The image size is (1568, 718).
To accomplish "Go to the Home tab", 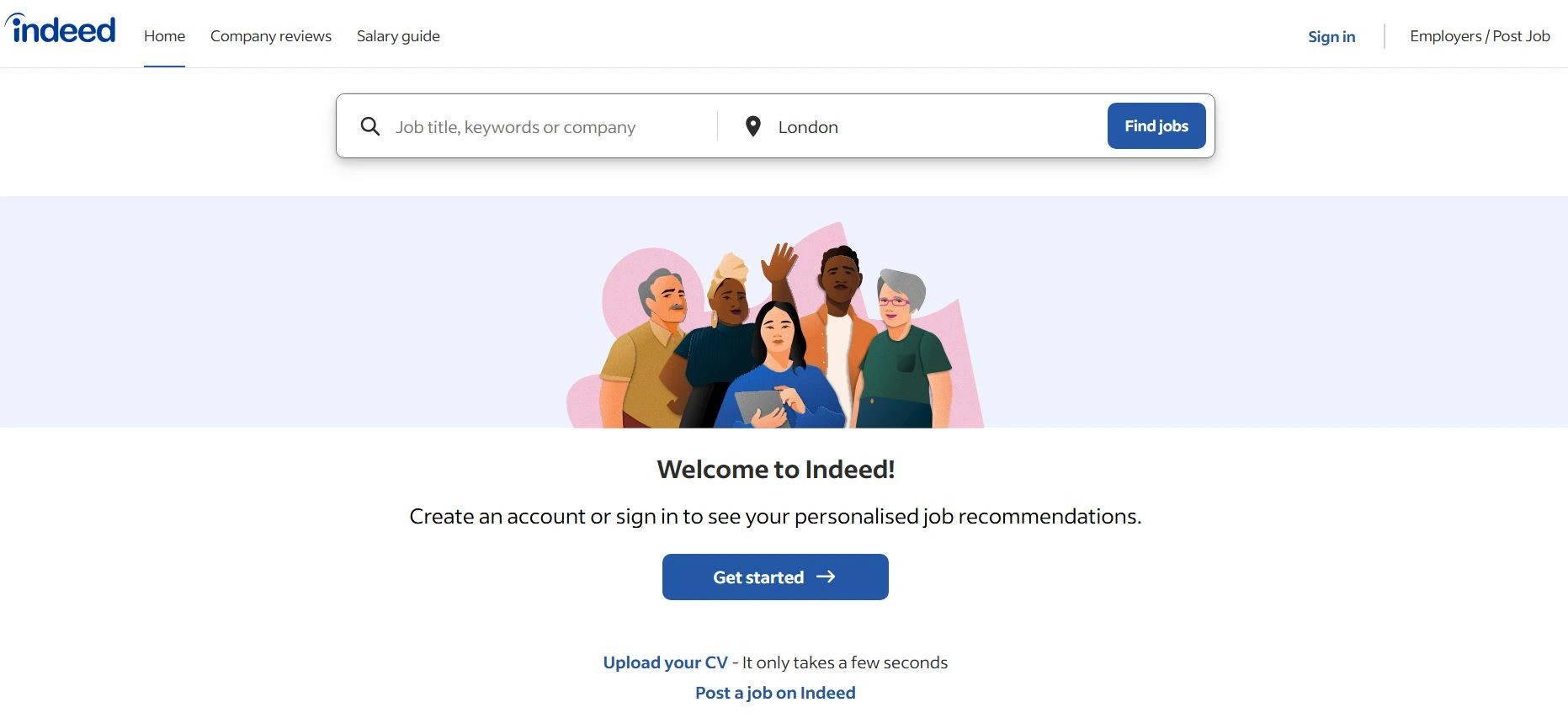I will [x=164, y=36].
